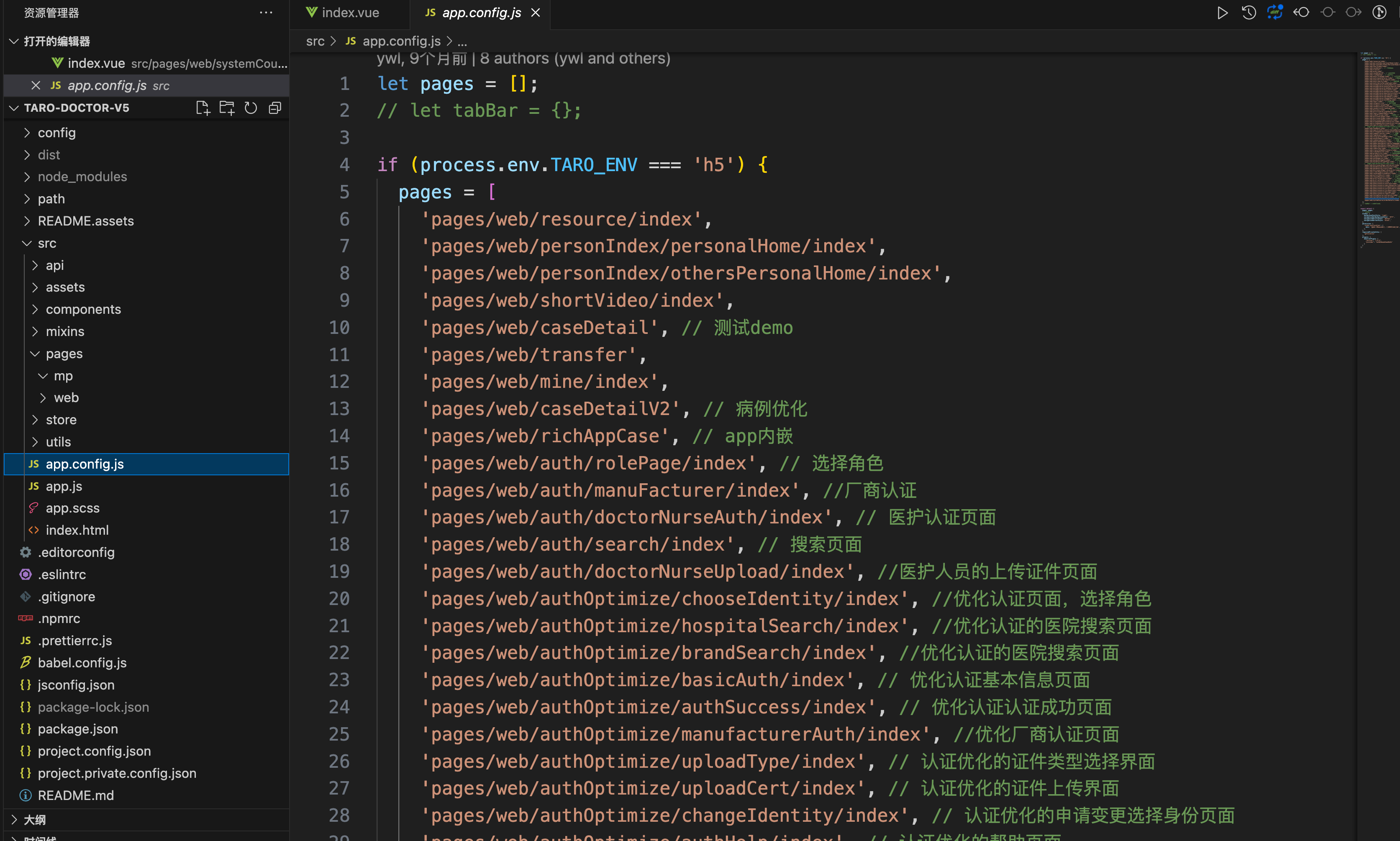Collapse all folders in explorer
Viewport: 1400px width, 841px height.
tap(275, 108)
